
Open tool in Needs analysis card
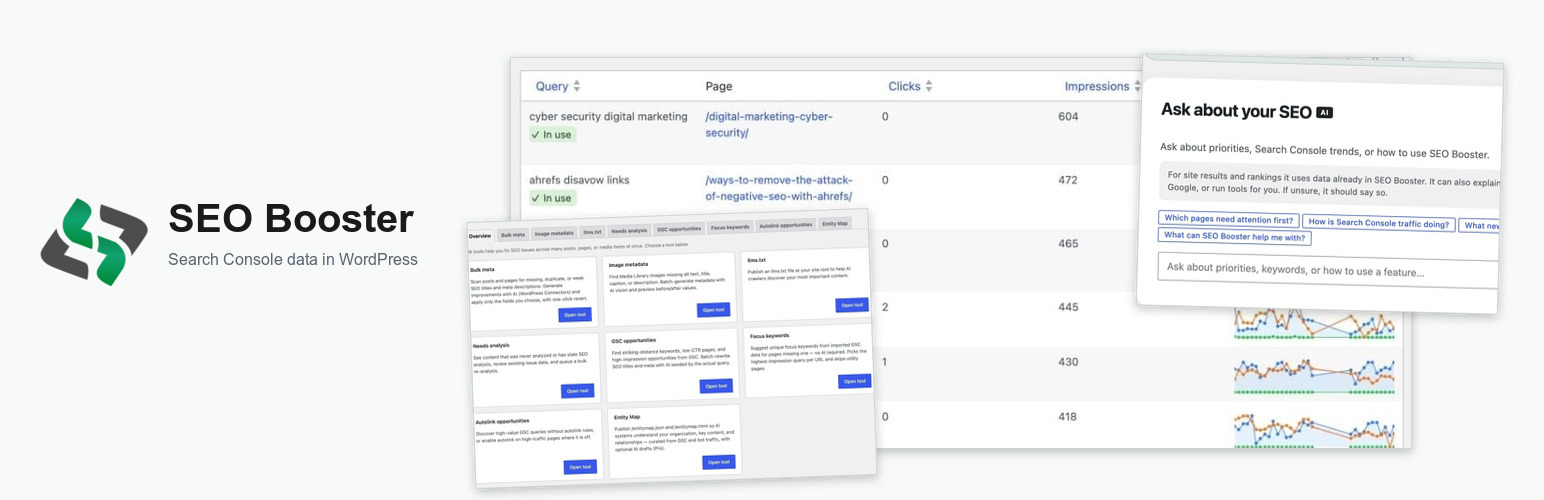[577, 391]
